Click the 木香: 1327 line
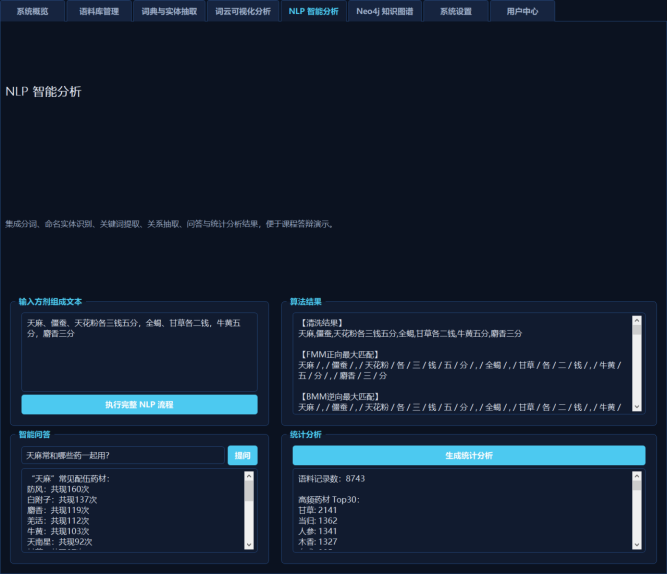 [x=317, y=542]
